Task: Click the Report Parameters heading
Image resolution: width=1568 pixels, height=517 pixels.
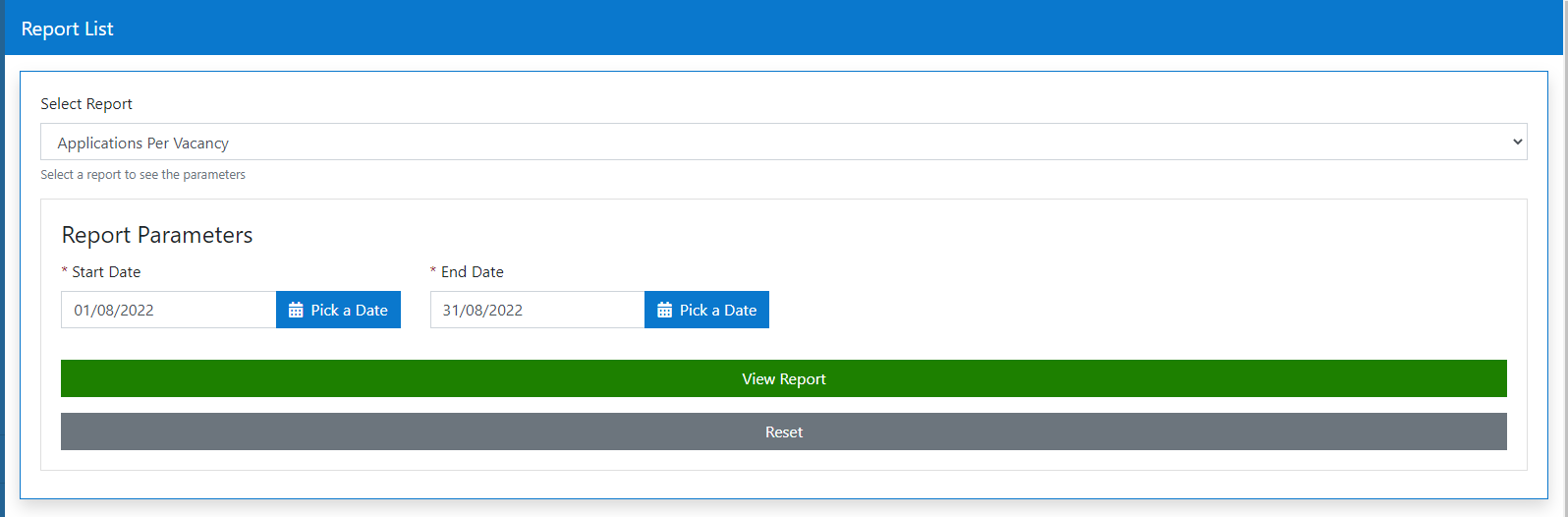Action: 157,235
